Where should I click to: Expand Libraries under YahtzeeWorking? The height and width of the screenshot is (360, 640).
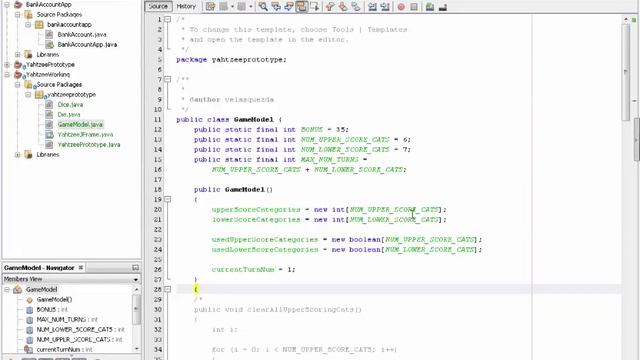coord(18,155)
